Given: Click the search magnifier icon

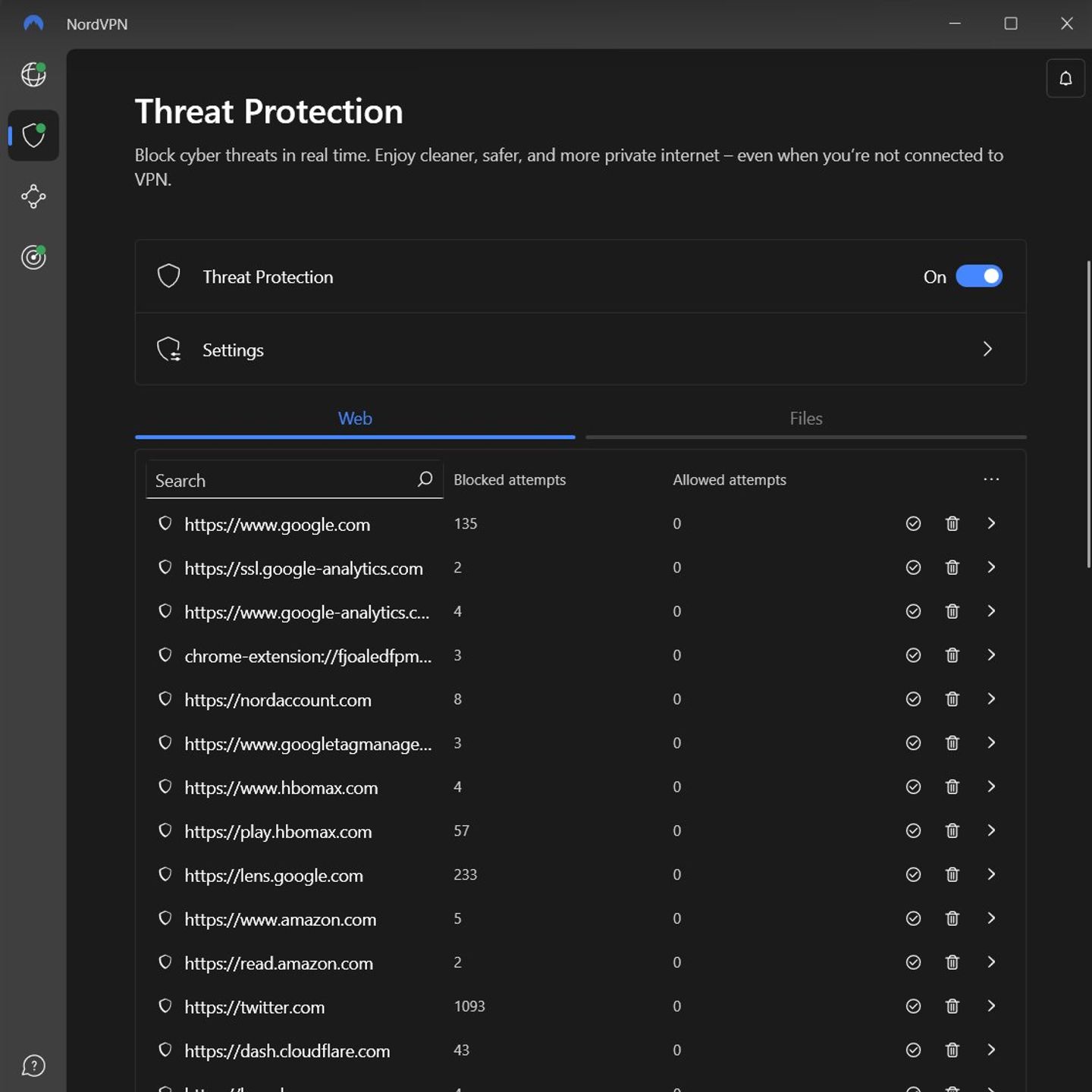Looking at the screenshot, I should click(425, 479).
